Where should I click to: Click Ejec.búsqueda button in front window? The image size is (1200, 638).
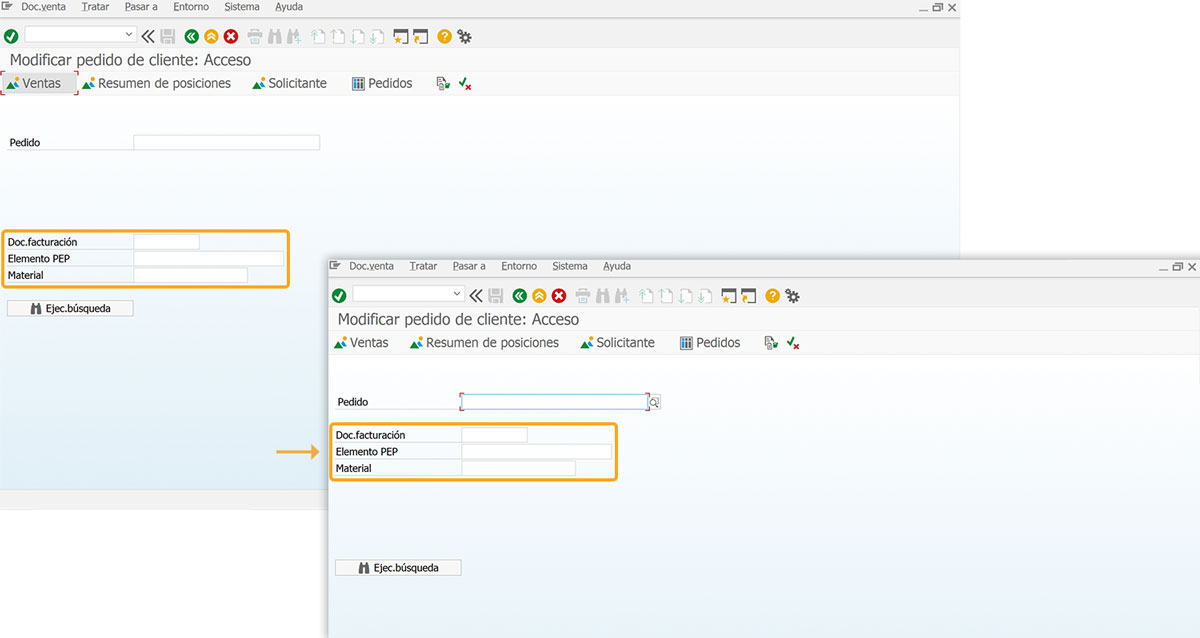click(x=398, y=568)
